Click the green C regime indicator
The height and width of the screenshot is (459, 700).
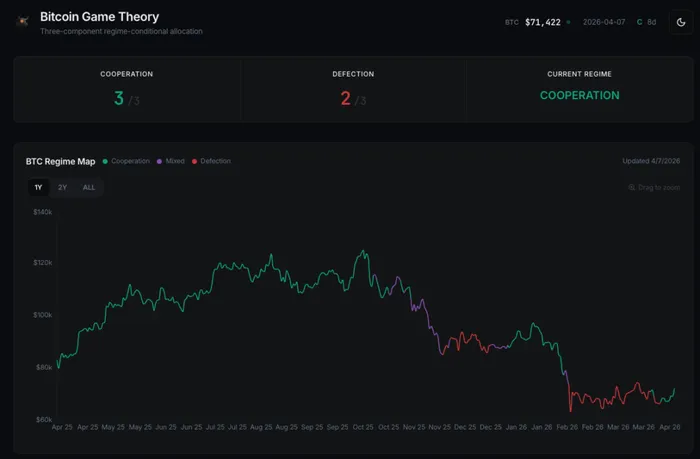(639, 21)
